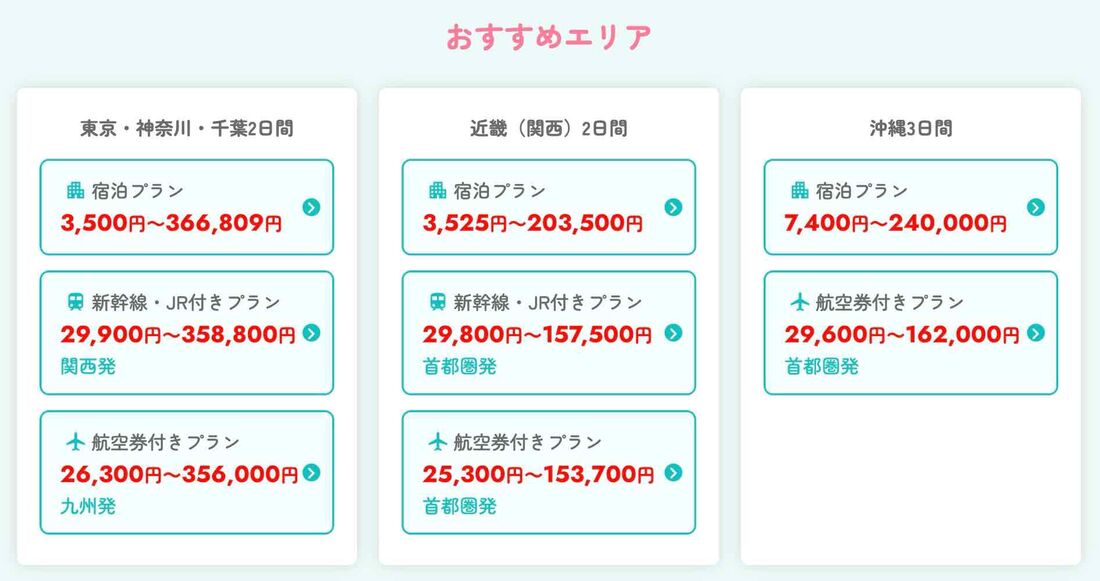Image resolution: width=1100 pixels, height=581 pixels.
Task: Click the airplane icon in the Kinki 航空券付きプラン card
Action: [438, 442]
